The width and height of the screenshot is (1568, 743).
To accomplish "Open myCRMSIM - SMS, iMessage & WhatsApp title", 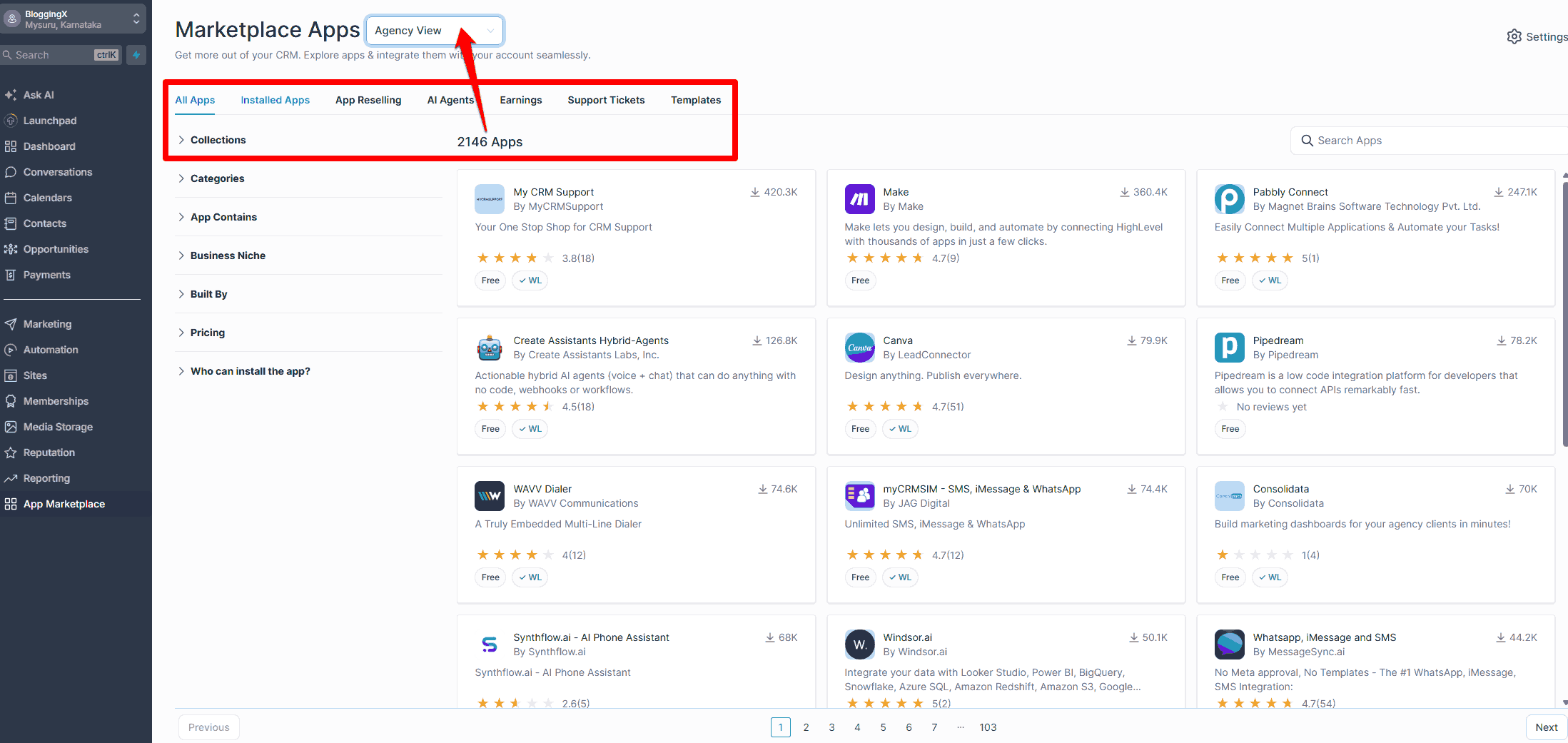I will coord(981,489).
